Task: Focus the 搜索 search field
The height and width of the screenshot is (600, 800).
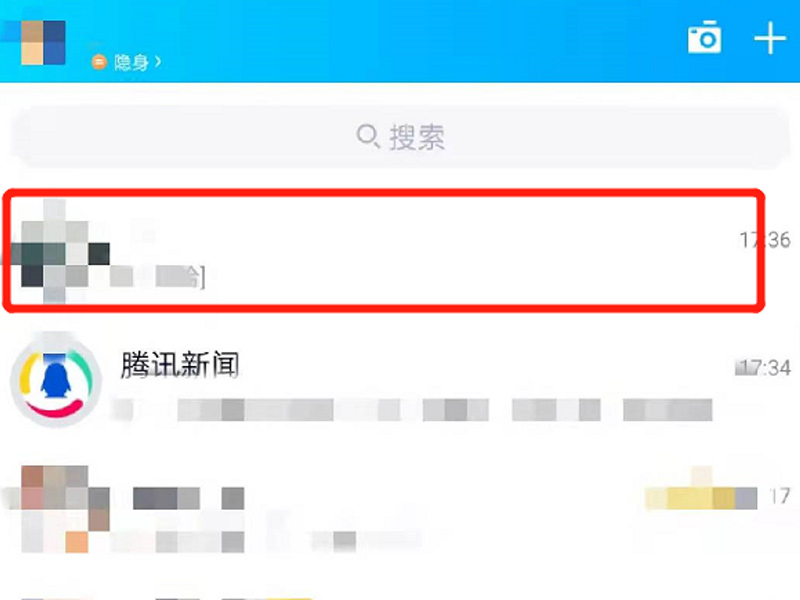Action: (400, 137)
